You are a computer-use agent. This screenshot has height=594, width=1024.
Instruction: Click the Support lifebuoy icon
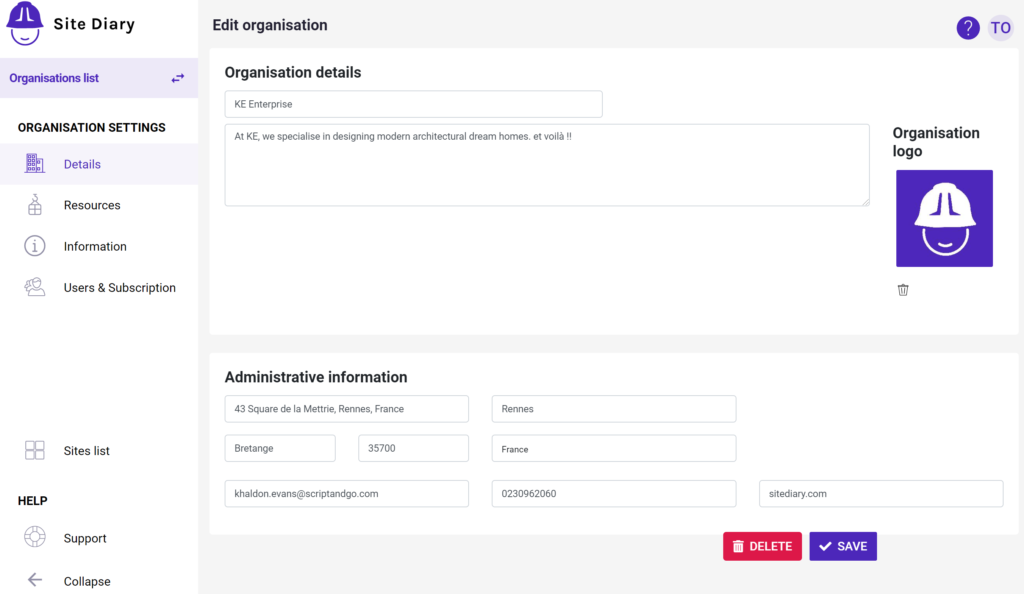pos(35,537)
